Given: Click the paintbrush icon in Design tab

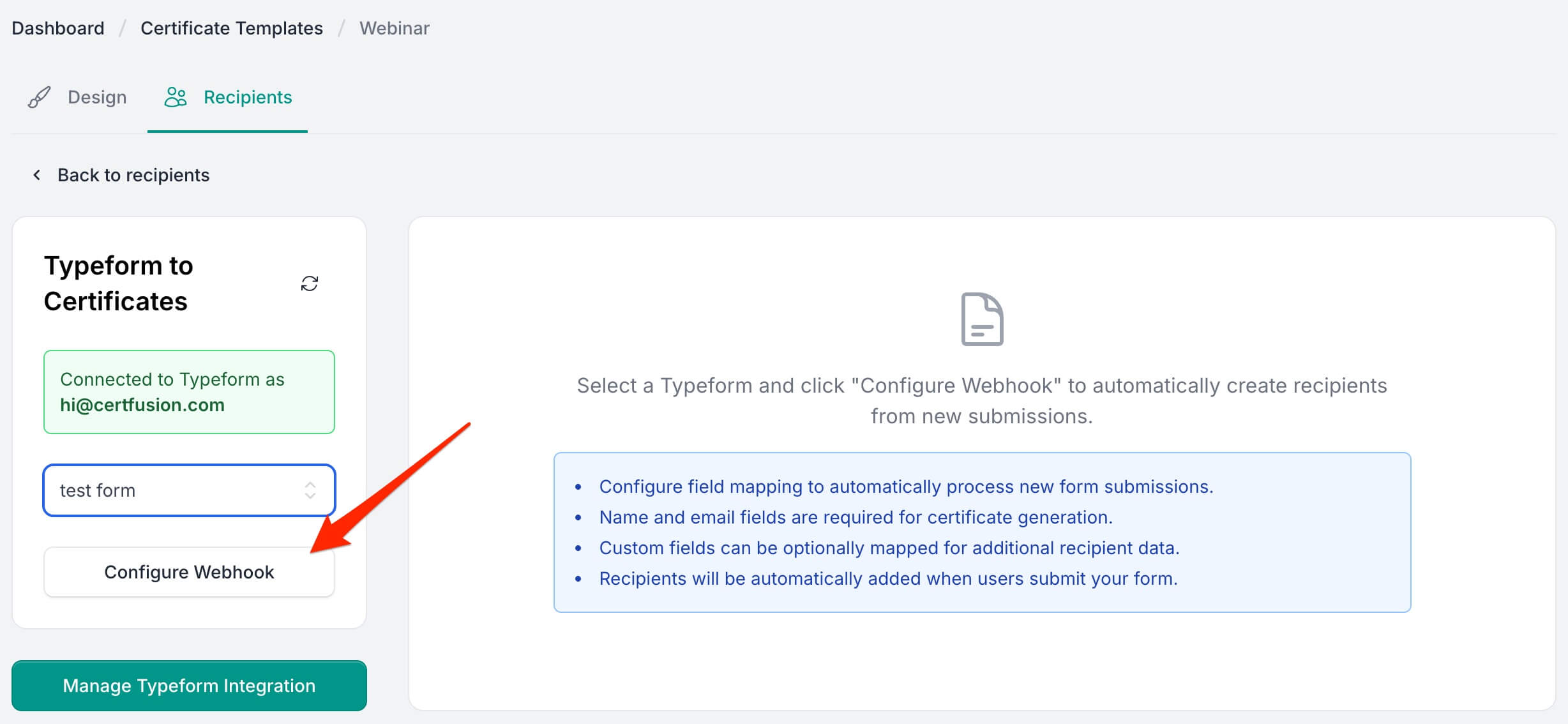Looking at the screenshot, I should (x=39, y=97).
